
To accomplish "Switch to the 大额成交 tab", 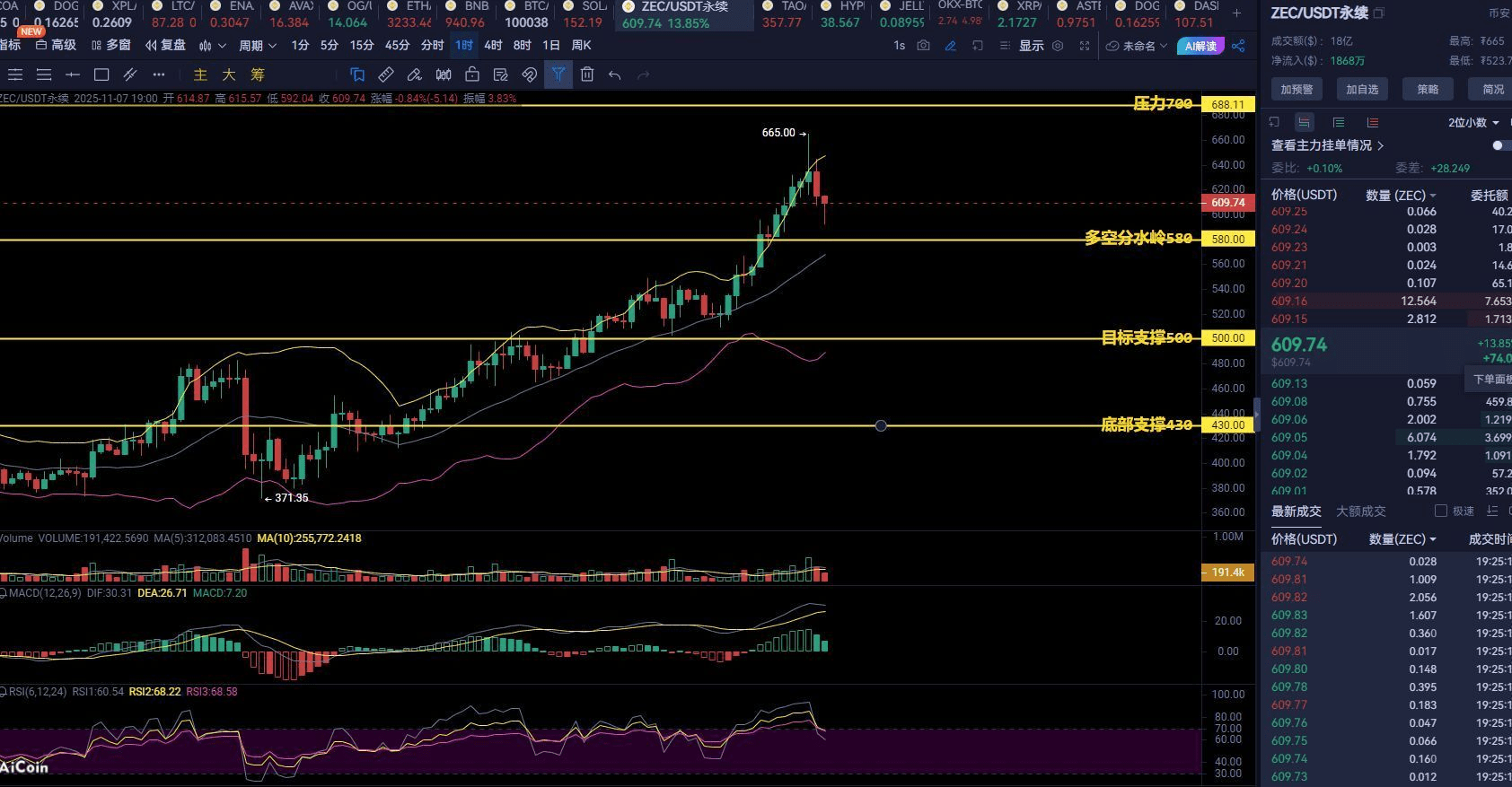I will tap(1361, 511).
